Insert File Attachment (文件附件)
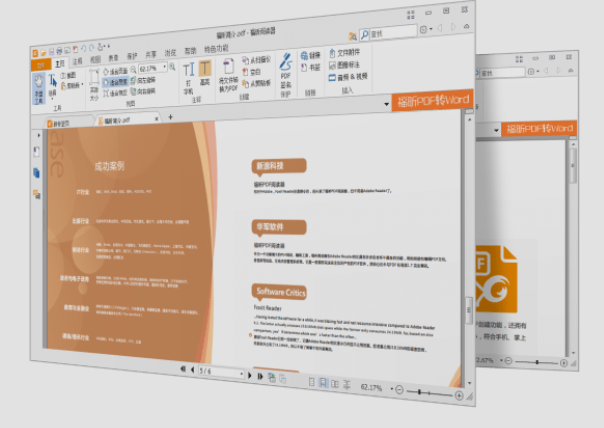604x428 pixels. [345, 53]
